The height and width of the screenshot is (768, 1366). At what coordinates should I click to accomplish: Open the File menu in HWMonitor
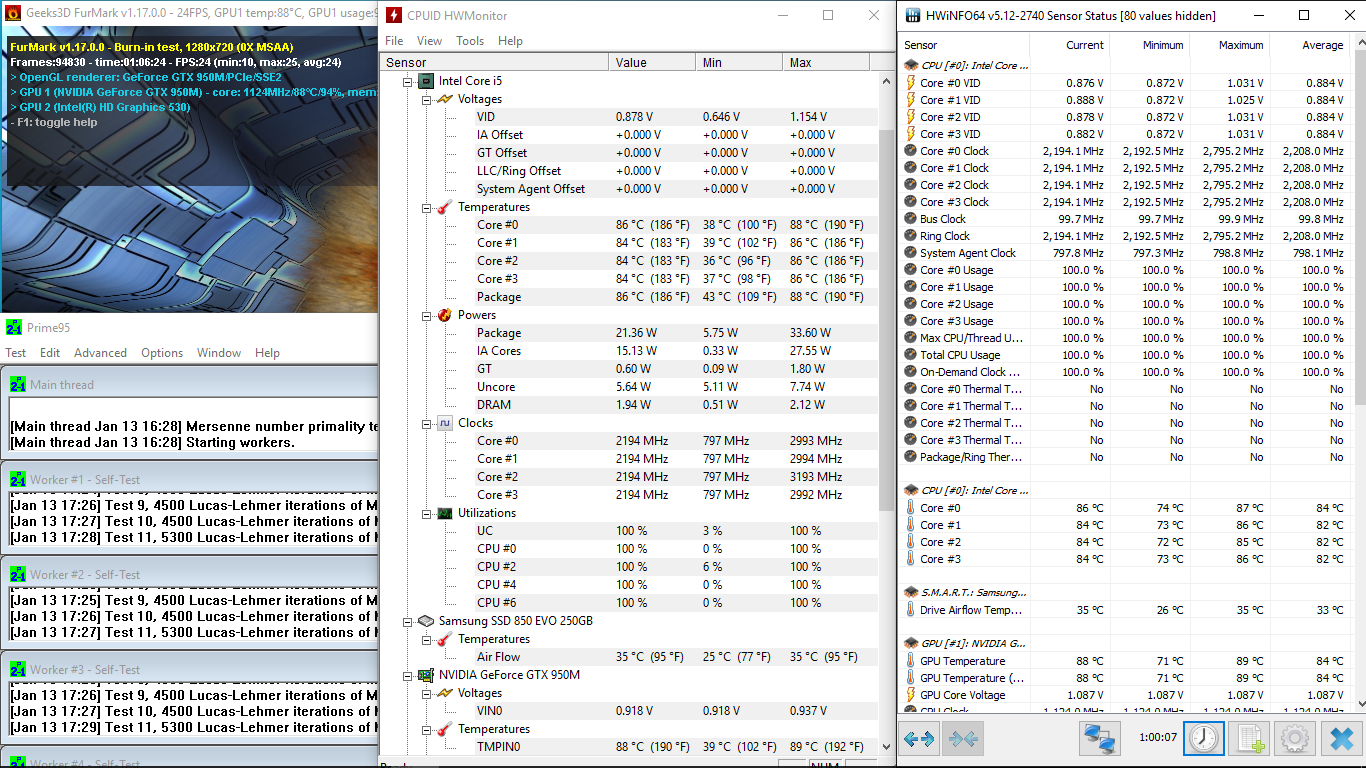[394, 41]
